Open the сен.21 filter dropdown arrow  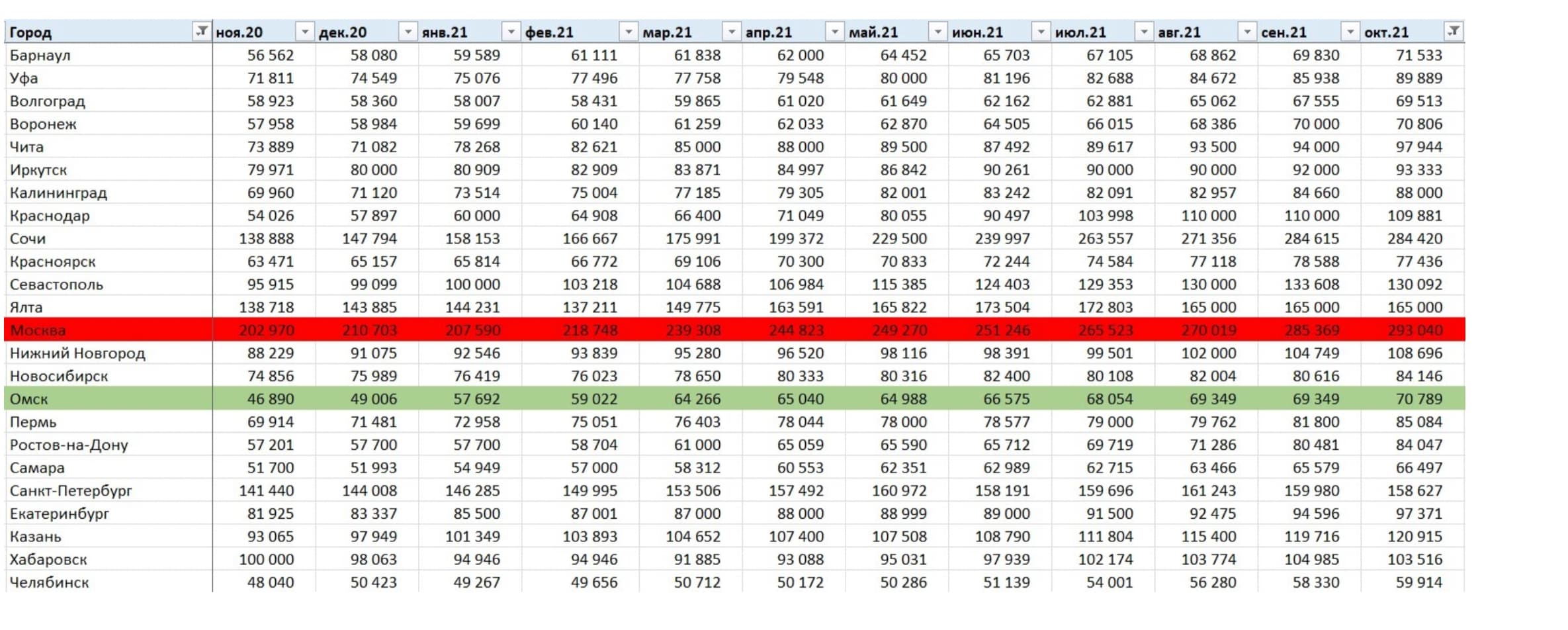(x=1350, y=31)
